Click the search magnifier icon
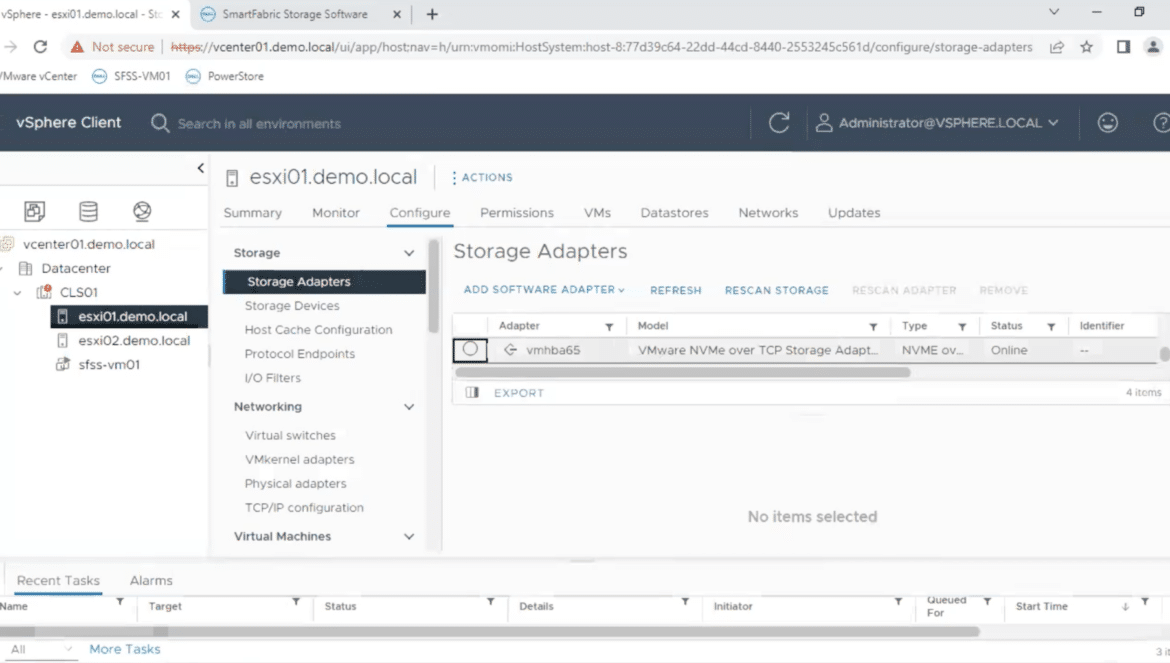 (160, 123)
